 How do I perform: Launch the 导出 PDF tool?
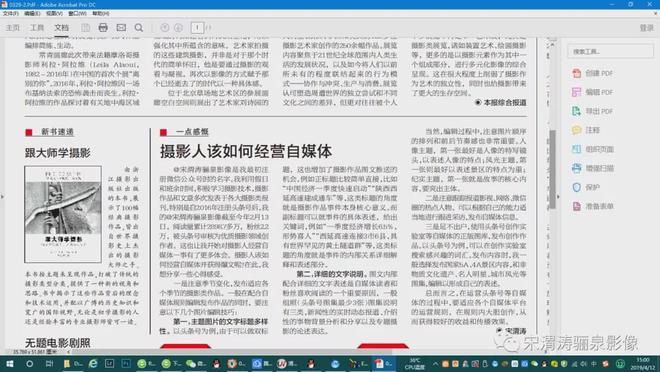pyautogui.click(x=592, y=111)
